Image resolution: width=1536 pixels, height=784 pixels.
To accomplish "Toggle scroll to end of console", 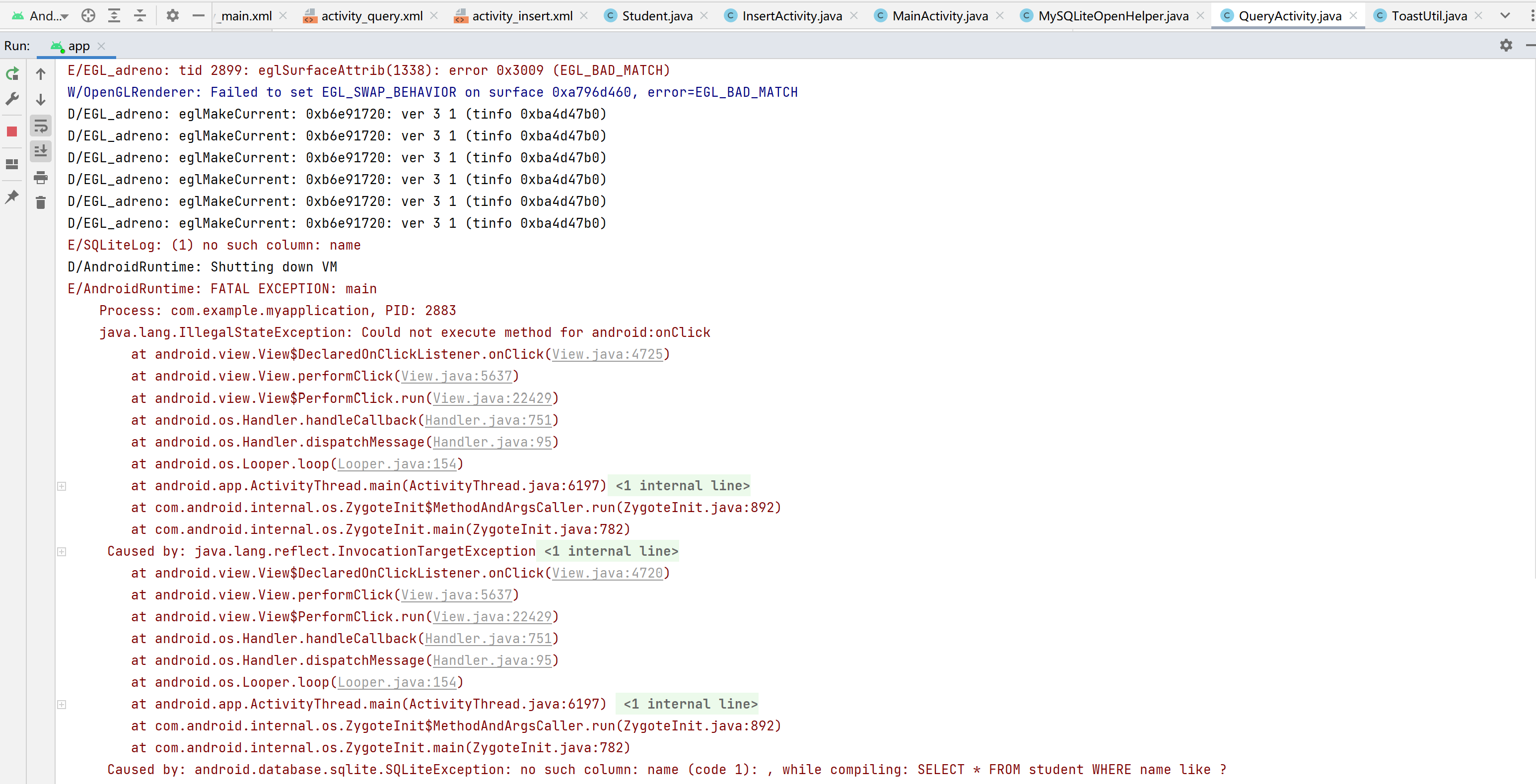I will (41, 151).
